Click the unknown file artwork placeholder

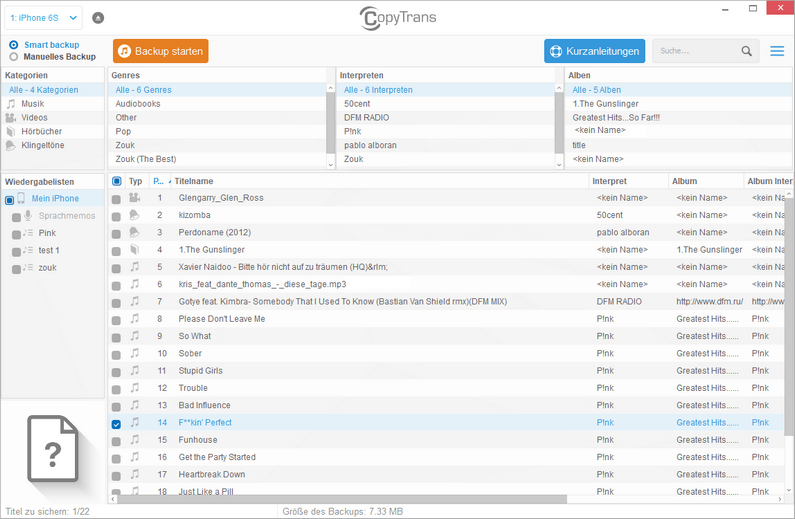click(x=53, y=448)
